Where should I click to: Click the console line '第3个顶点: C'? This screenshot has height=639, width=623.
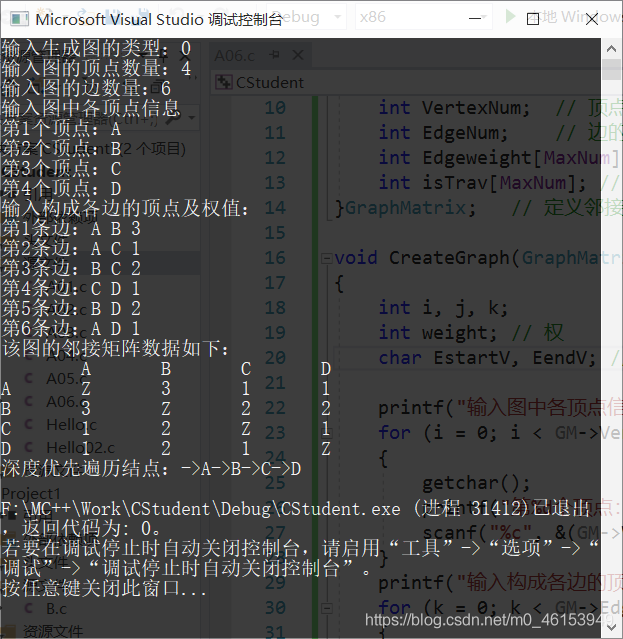[62, 169]
